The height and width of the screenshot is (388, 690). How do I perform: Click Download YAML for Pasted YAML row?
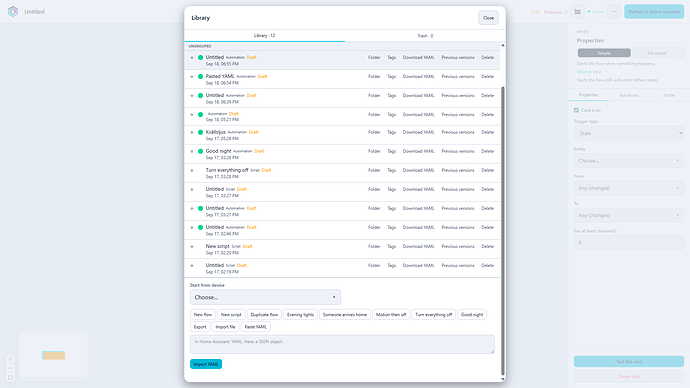point(418,77)
